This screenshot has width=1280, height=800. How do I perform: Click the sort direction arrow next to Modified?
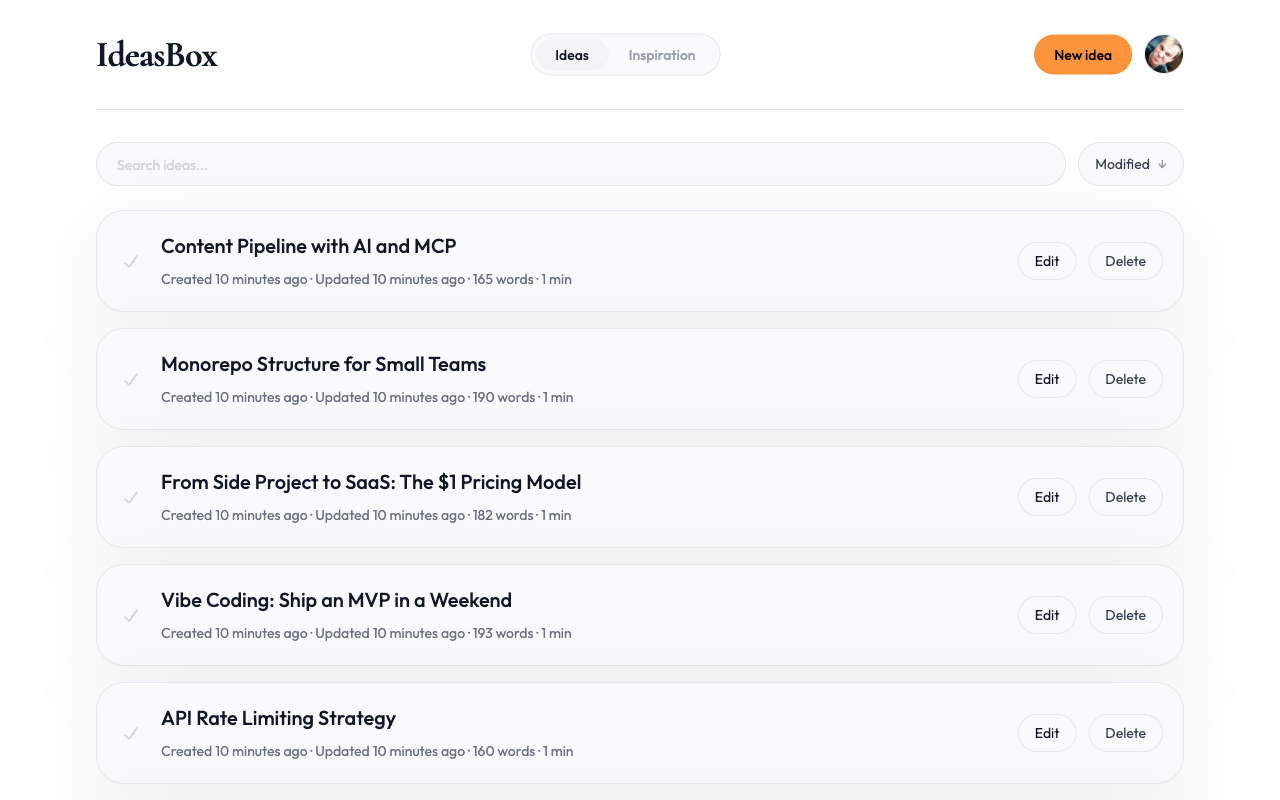[x=1162, y=164]
